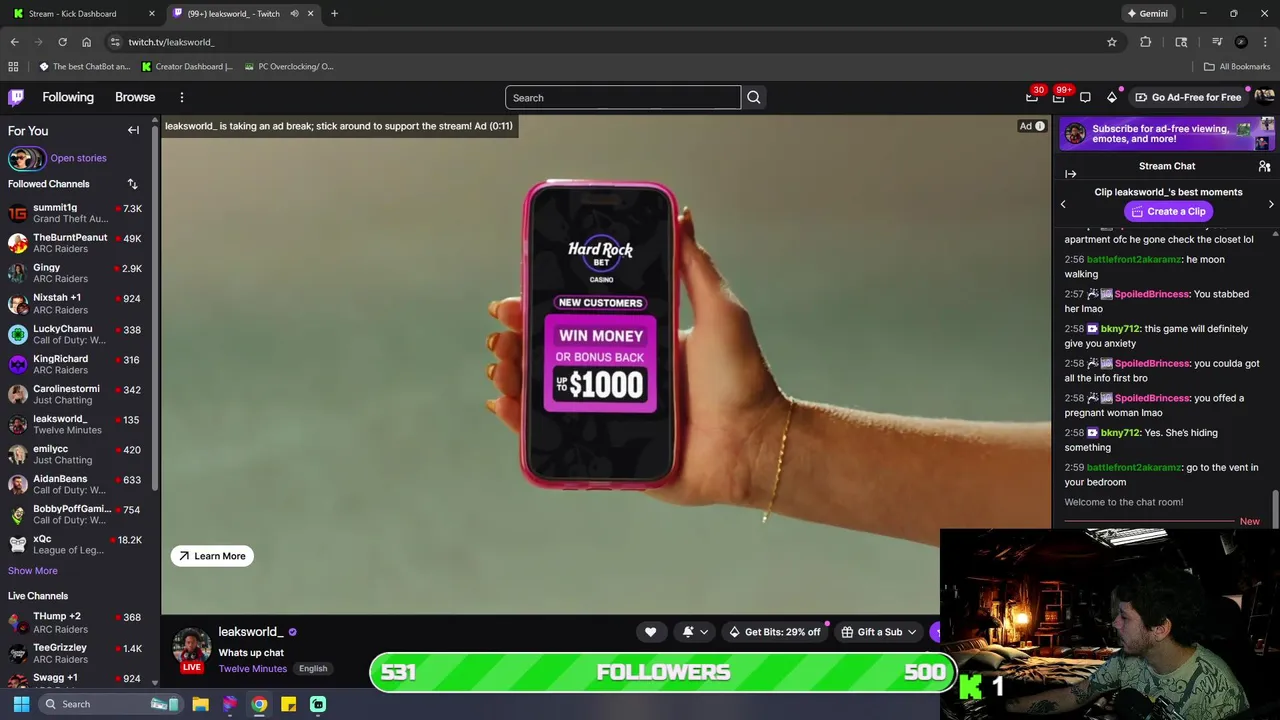Open All Bookmarks folder
1280x720 pixels.
point(1237,67)
